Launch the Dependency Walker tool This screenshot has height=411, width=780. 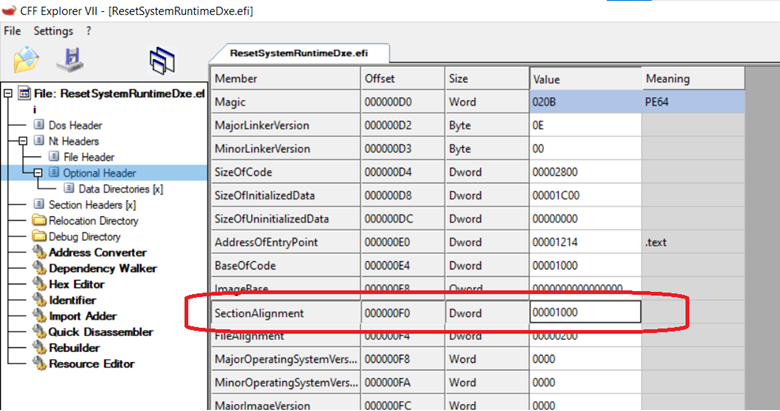(102, 268)
